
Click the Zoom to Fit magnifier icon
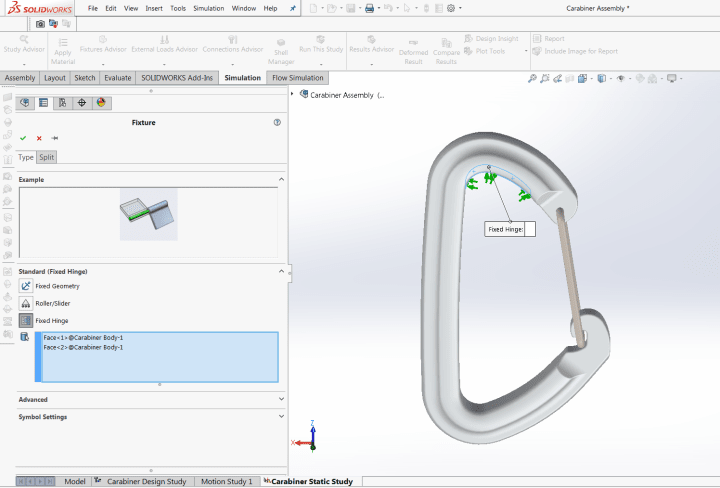tap(533, 78)
